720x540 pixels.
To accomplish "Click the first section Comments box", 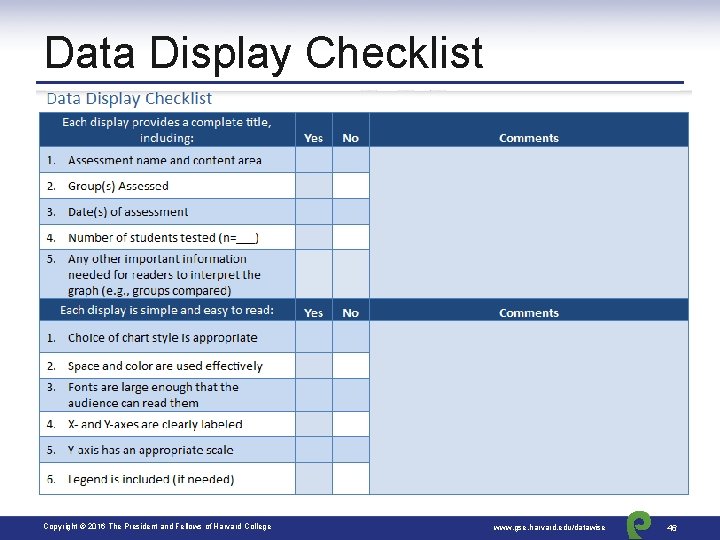I will pos(529,223).
